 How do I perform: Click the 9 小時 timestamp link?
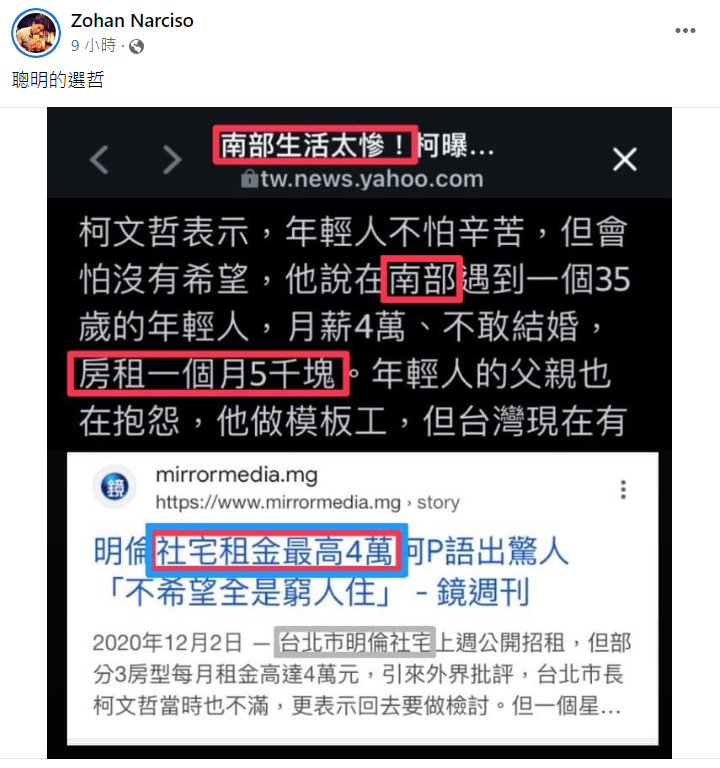[x=94, y=46]
